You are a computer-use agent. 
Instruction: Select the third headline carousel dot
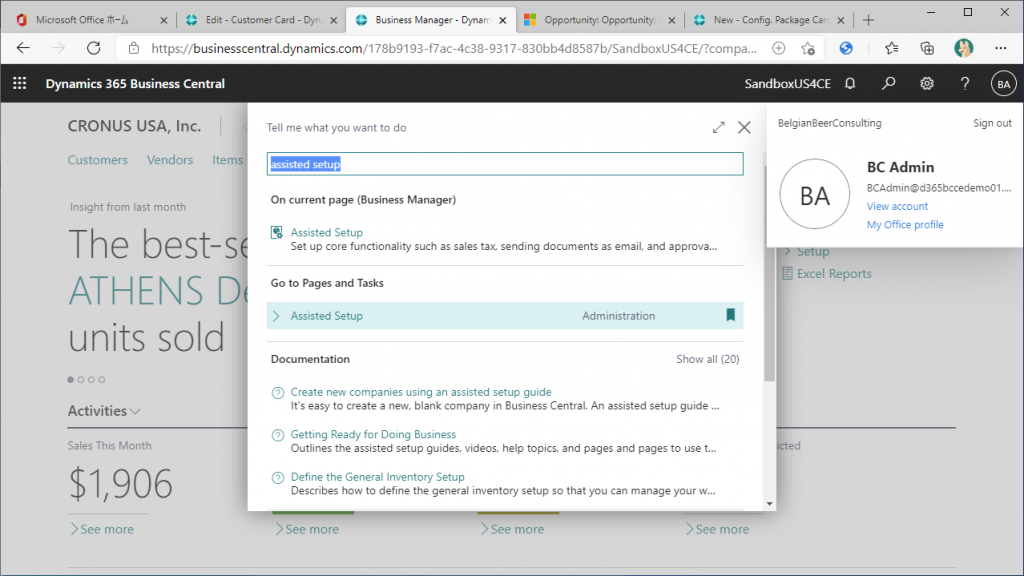click(x=91, y=379)
